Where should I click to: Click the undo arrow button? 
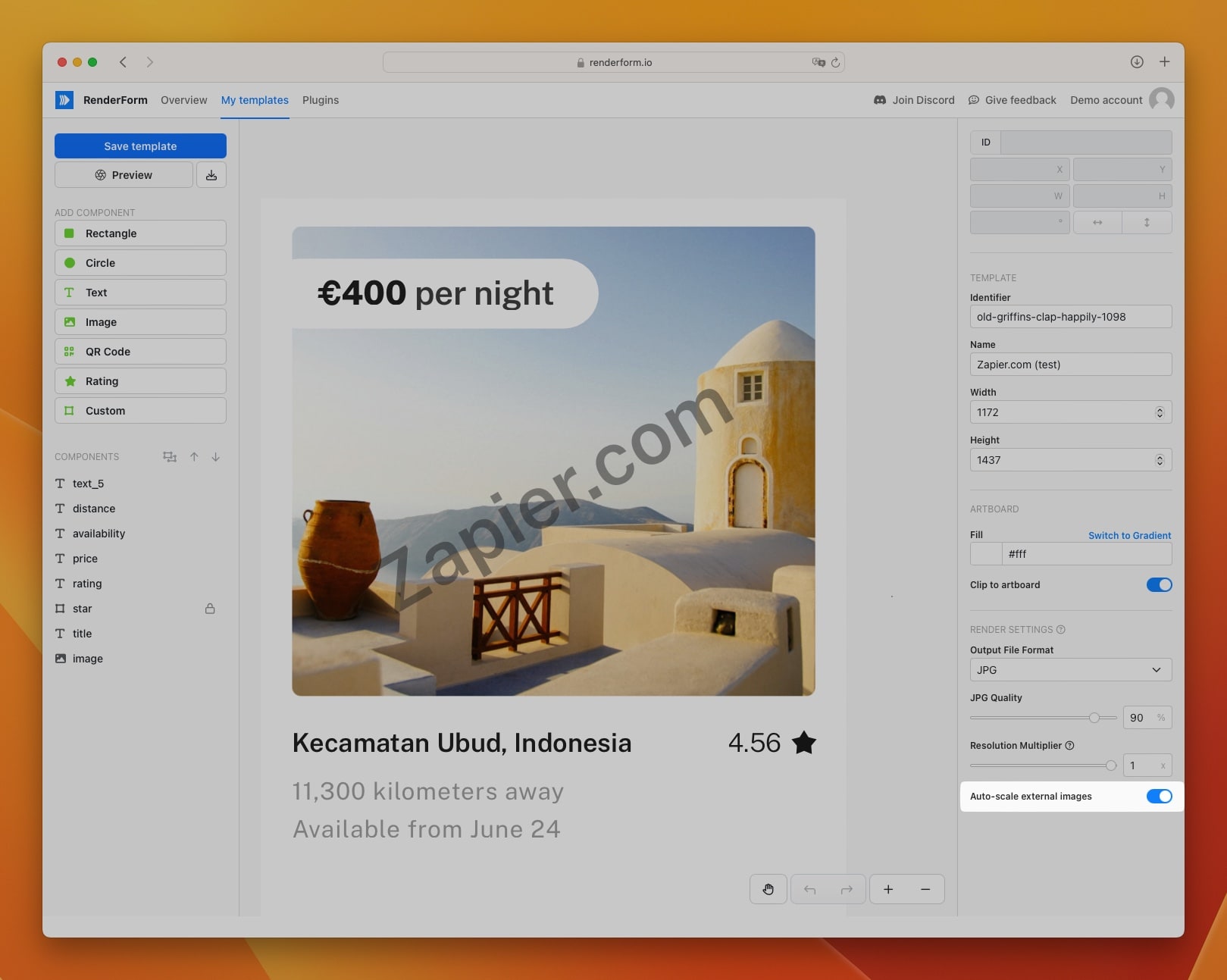coord(809,889)
